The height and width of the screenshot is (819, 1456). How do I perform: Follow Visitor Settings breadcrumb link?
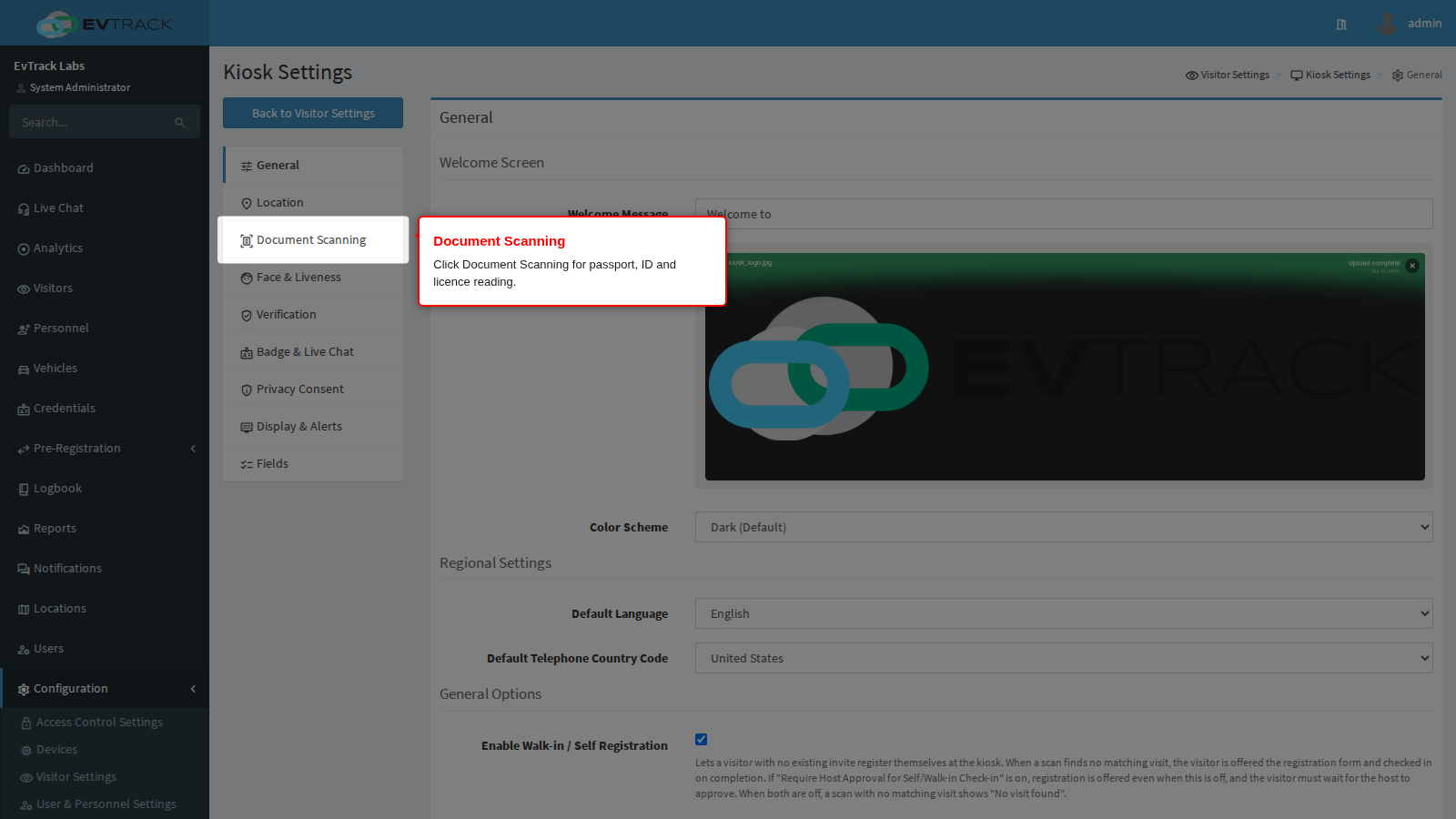pos(1228,75)
